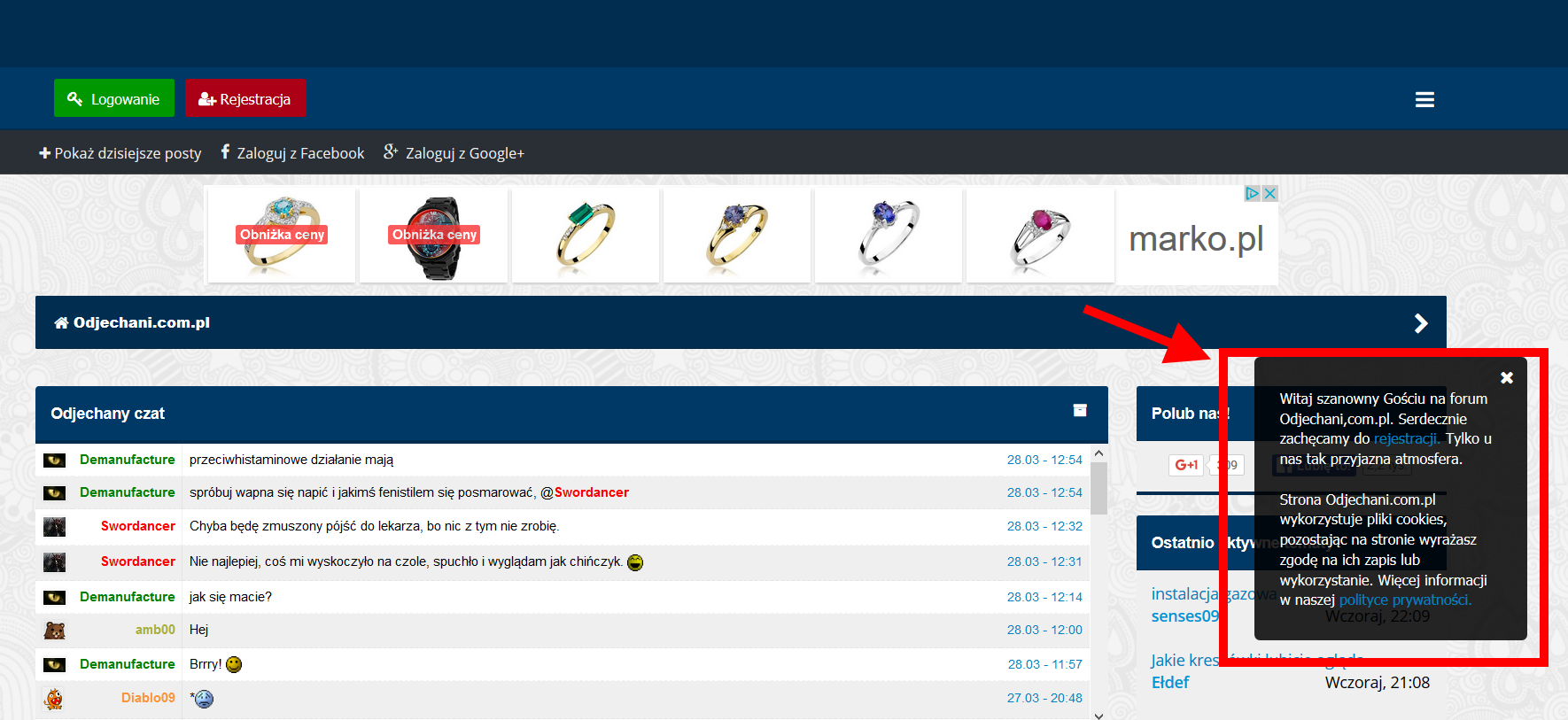Click the home icon beside Odjechani.com.pl
The image size is (1568, 720).
pos(61,322)
